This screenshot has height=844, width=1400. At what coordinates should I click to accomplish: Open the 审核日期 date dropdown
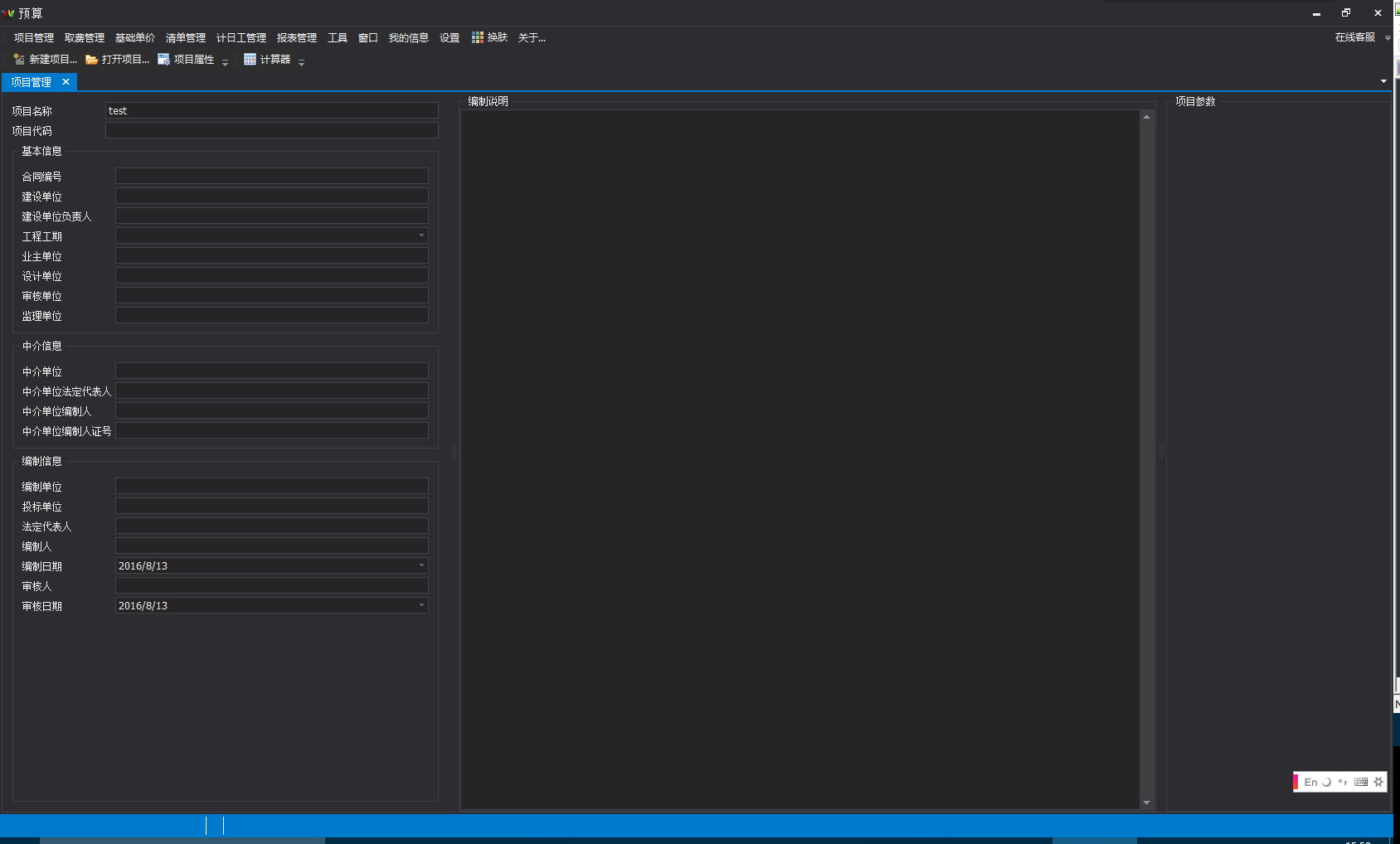(421, 605)
